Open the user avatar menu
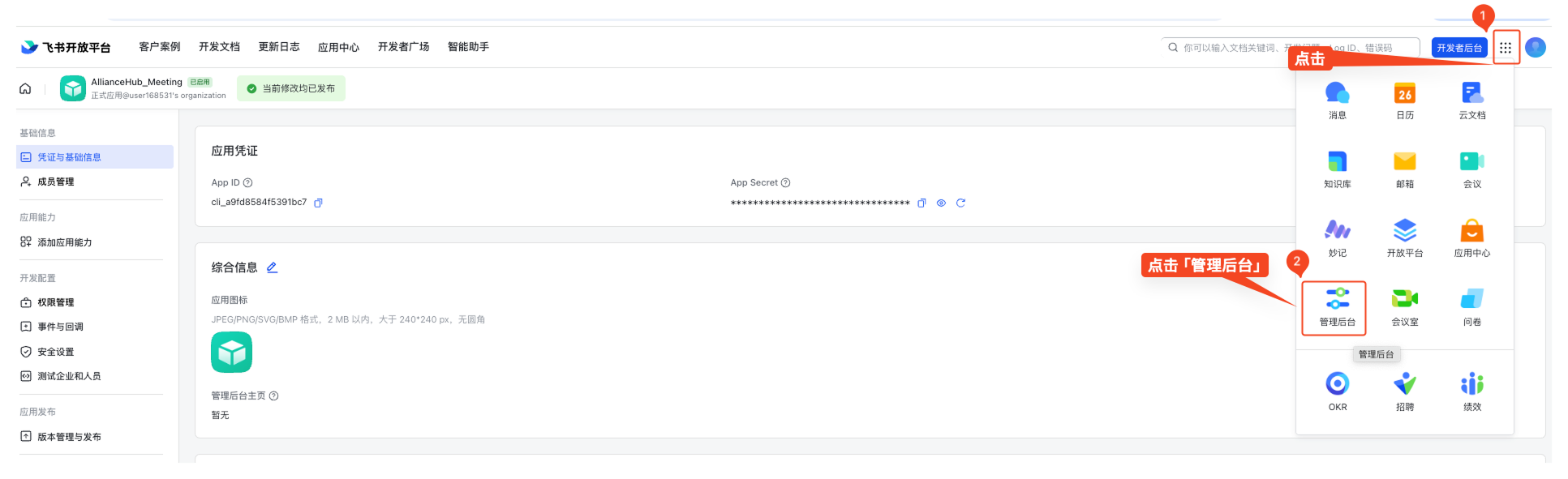 [x=1536, y=48]
